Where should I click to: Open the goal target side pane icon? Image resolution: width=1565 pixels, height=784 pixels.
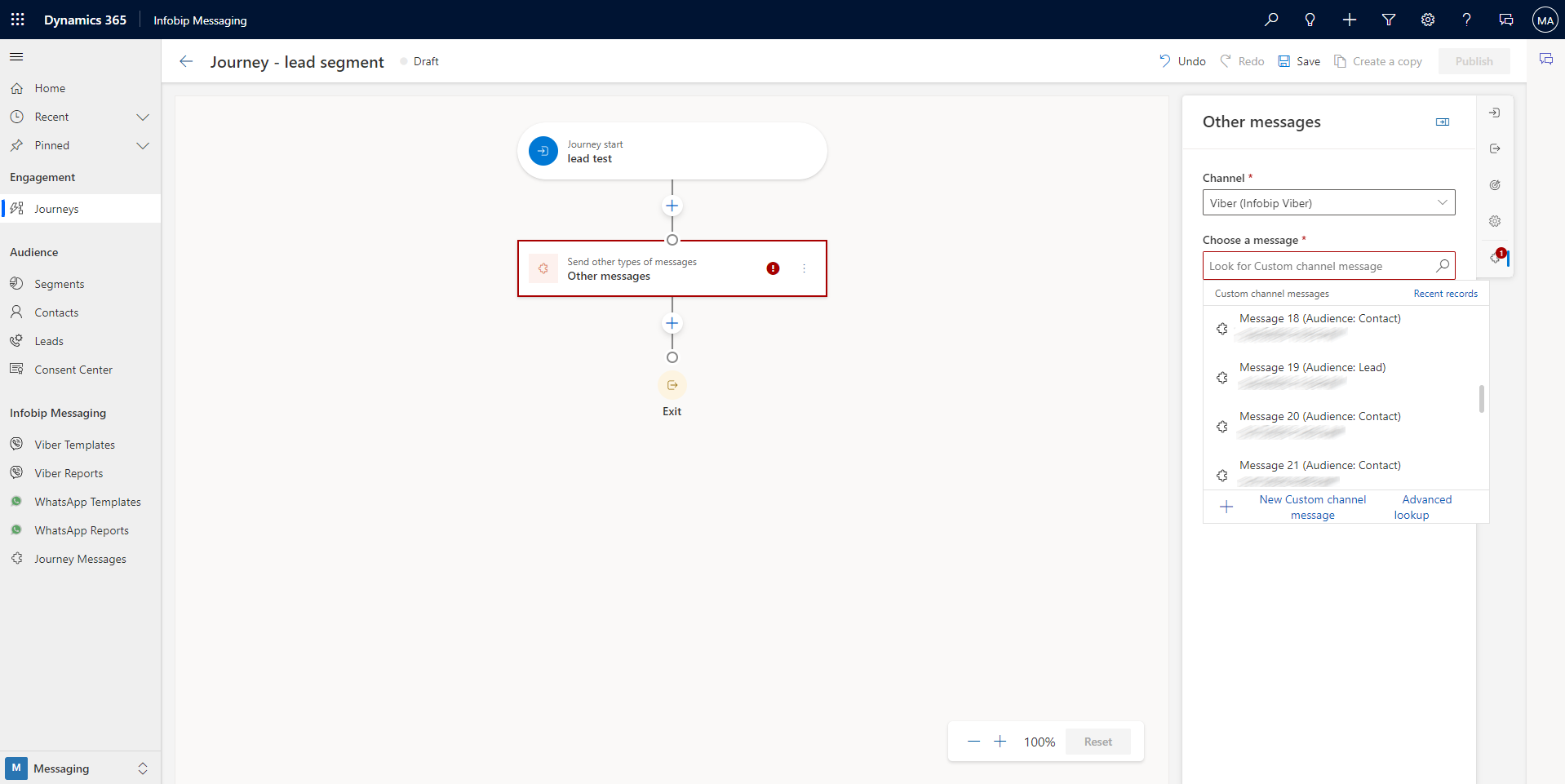1495,185
